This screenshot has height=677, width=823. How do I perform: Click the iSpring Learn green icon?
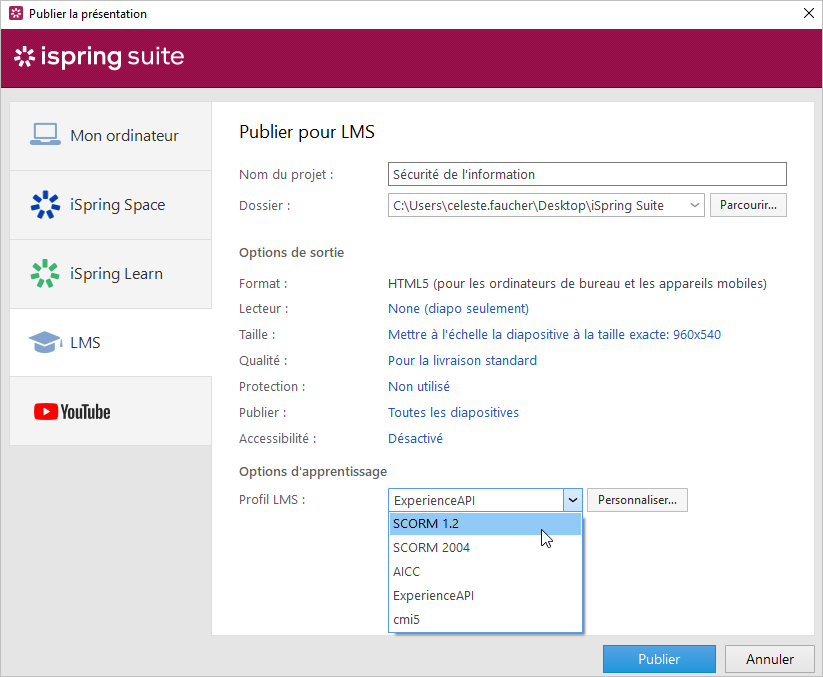[x=45, y=274]
